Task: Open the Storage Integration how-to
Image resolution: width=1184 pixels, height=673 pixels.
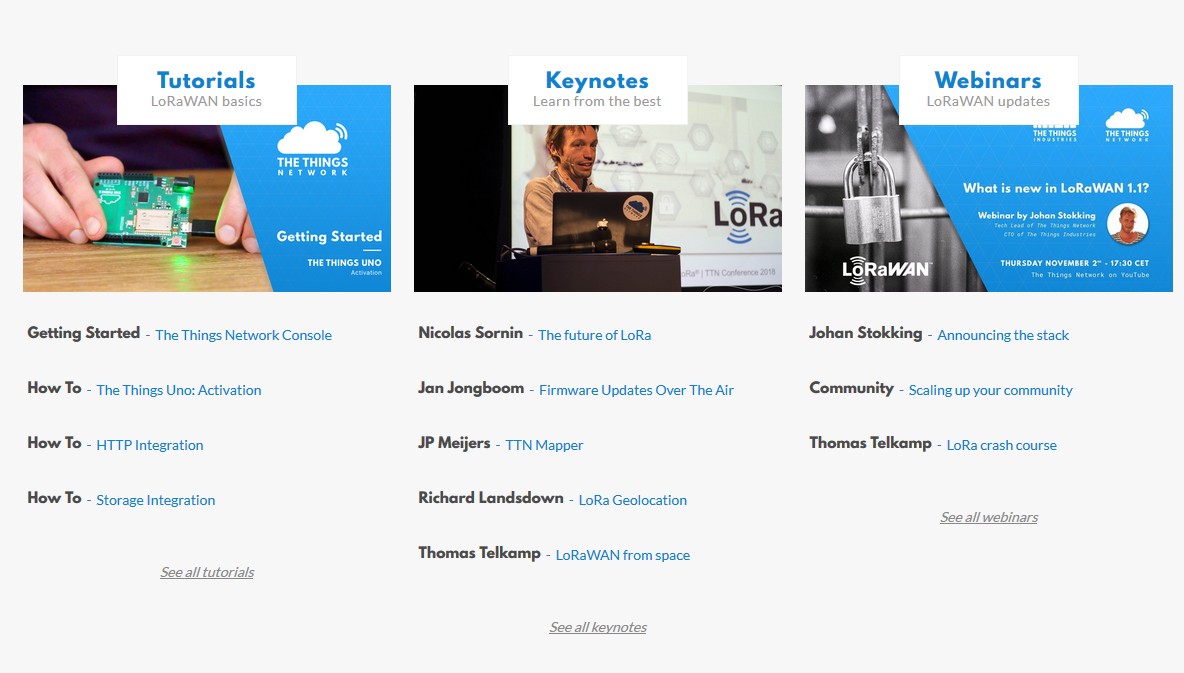Action: pos(156,500)
